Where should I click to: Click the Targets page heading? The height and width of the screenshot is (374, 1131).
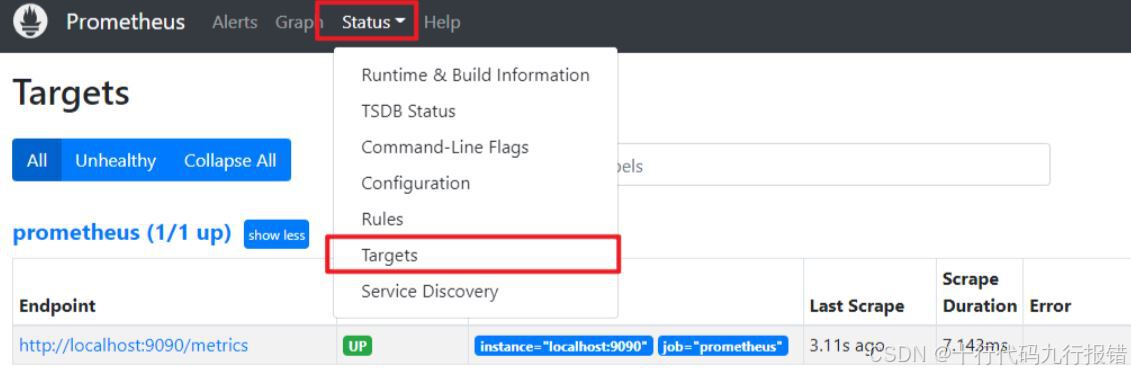click(x=71, y=92)
